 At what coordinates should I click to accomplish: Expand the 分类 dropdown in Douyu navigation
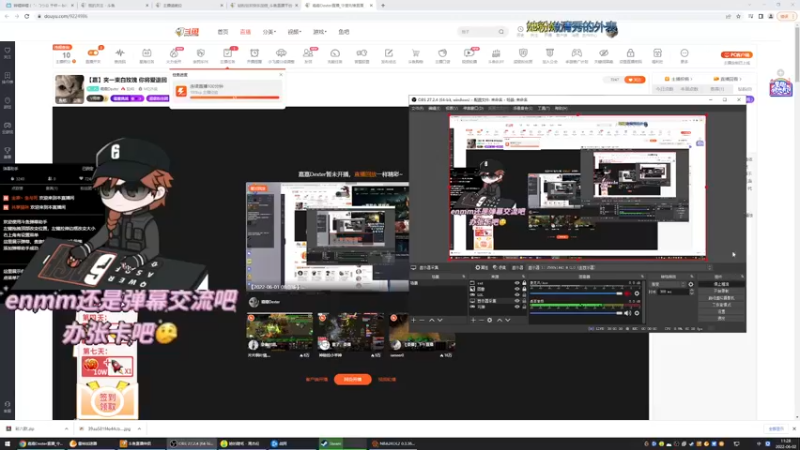[269, 32]
